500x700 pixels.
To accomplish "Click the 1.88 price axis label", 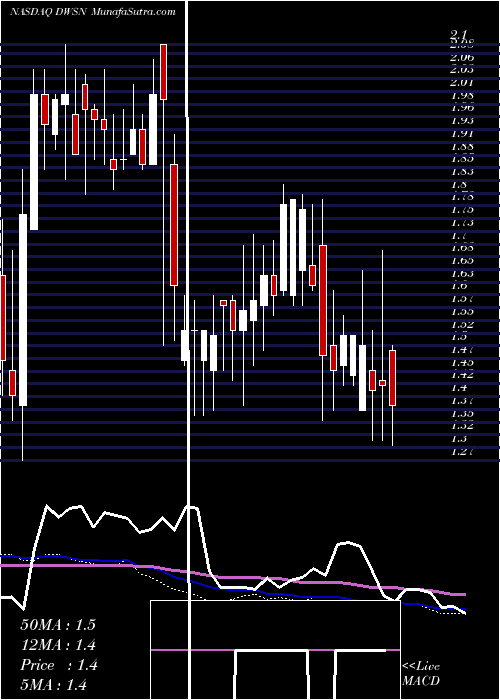I will pyautogui.click(x=462, y=146).
